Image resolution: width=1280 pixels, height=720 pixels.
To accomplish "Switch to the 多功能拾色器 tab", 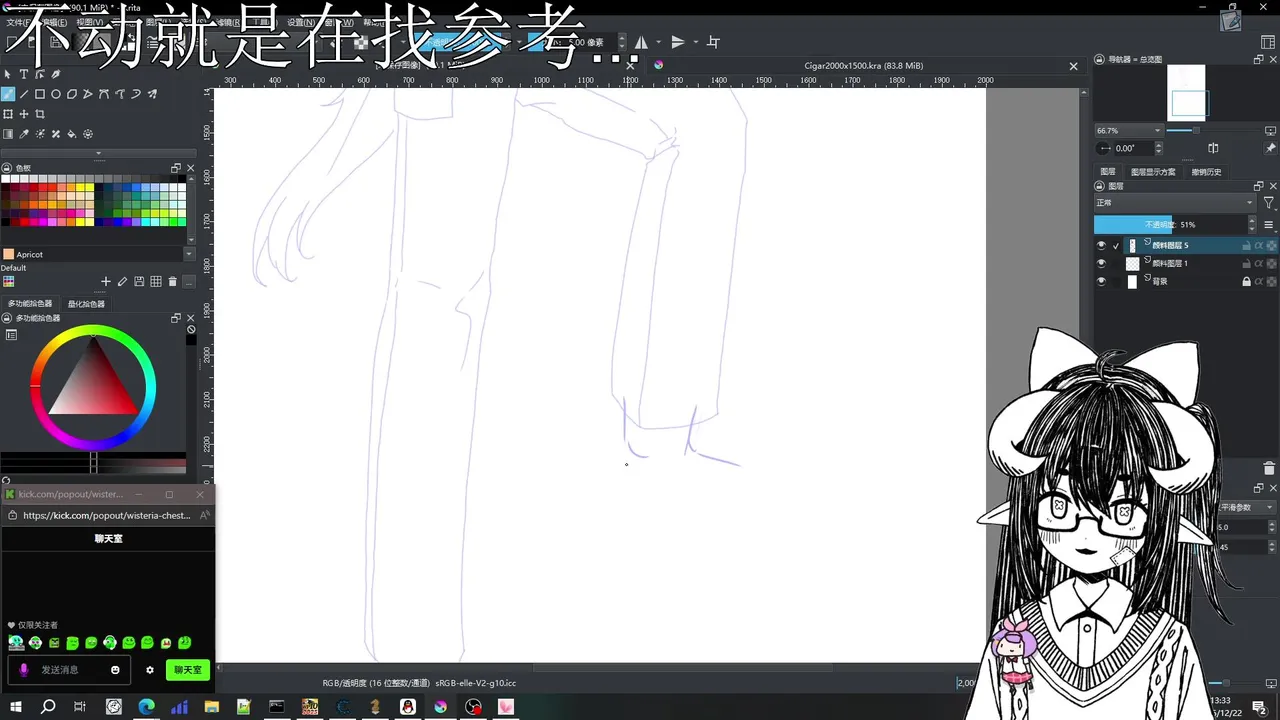I will point(29,304).
